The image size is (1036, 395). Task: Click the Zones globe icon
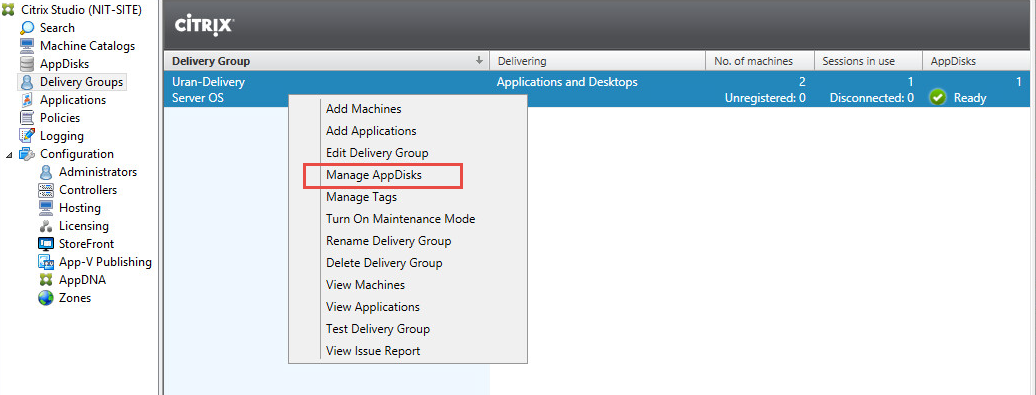pos(46,298)
